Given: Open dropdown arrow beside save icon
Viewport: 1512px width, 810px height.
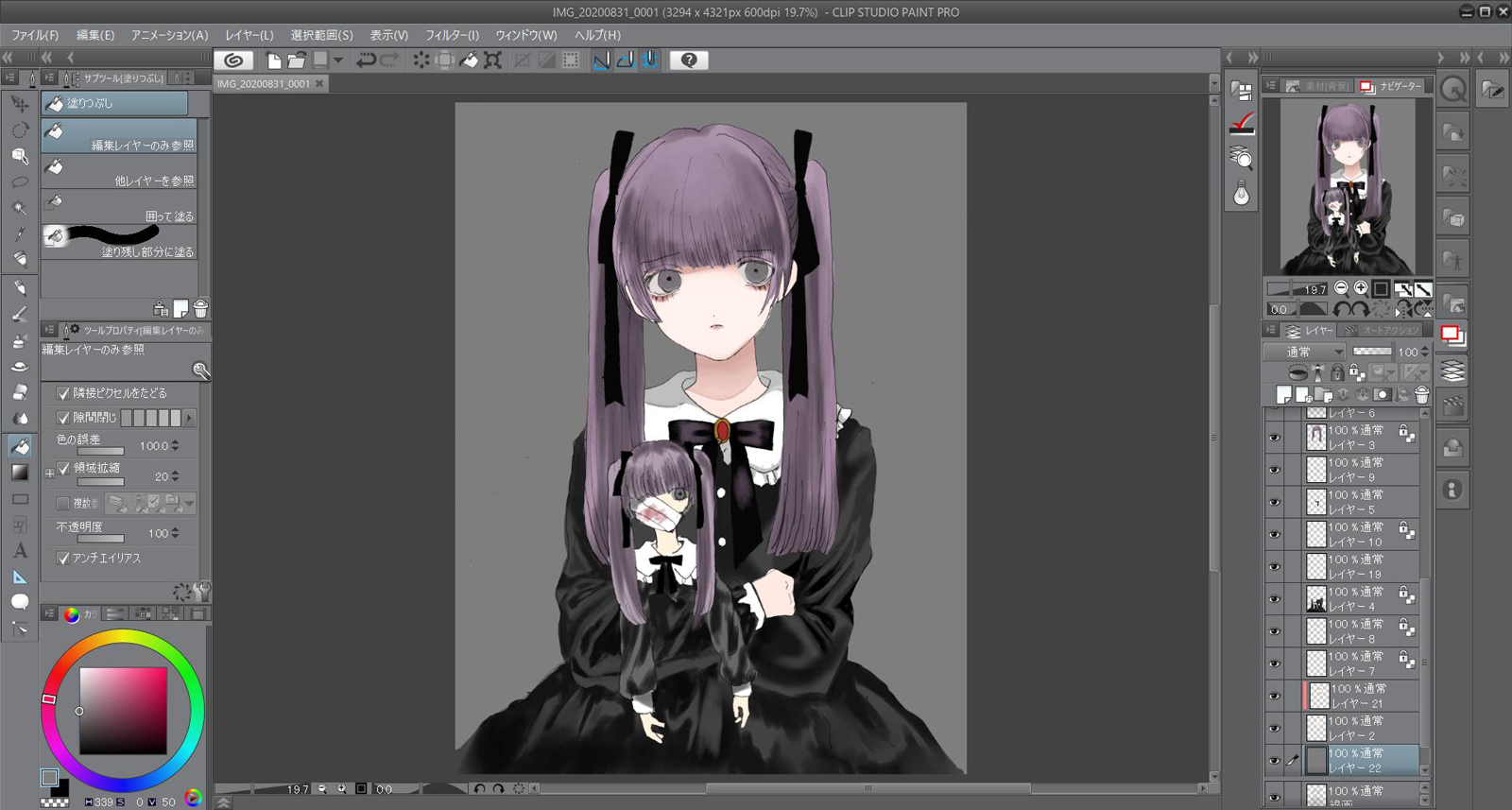Looking at the screenshot, I should [338, 60].
